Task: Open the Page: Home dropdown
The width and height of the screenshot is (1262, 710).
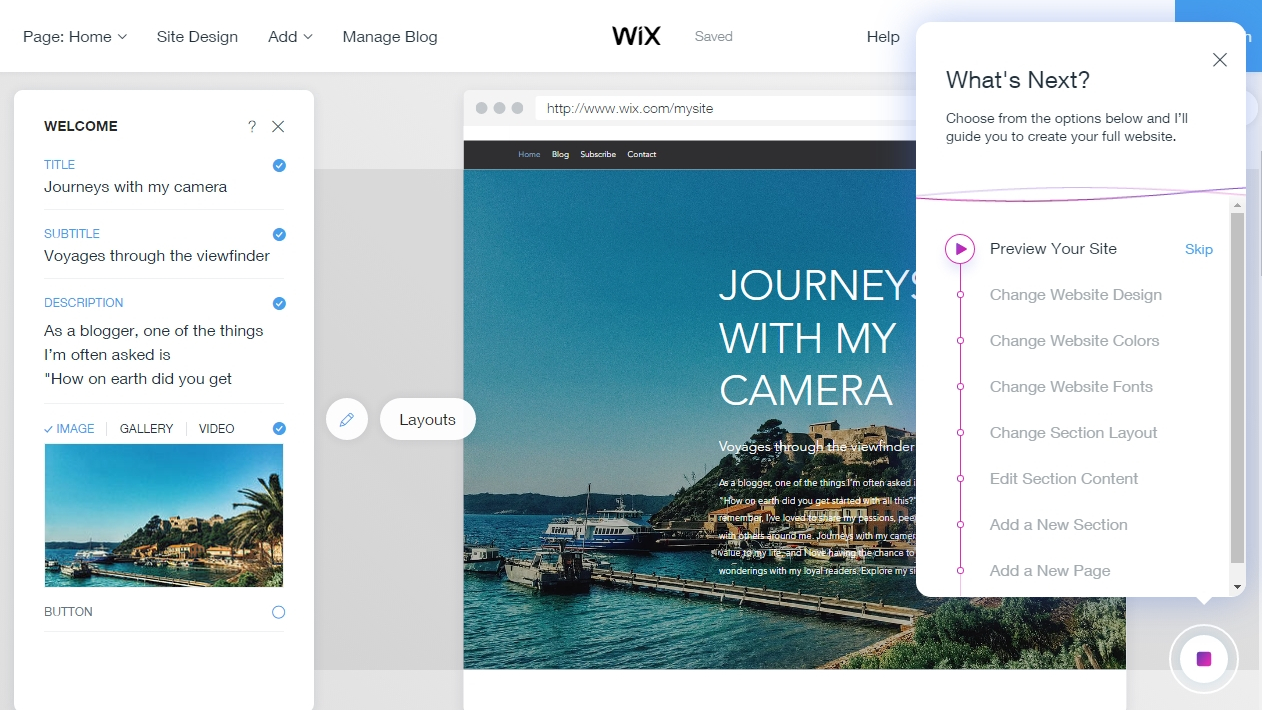Action: (75, 36)
